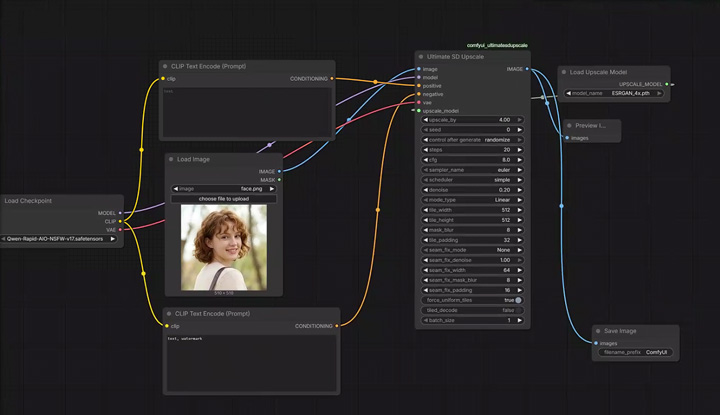Viewport: 720px width, 415px height.
Task: Open control after generate randomize selector
Action: (x=472, y=140)
